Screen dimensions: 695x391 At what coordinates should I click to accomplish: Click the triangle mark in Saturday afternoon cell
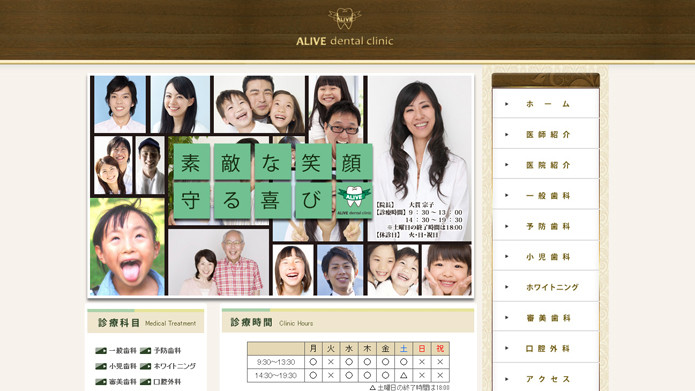pyautogui.click(x=403, y=375)
